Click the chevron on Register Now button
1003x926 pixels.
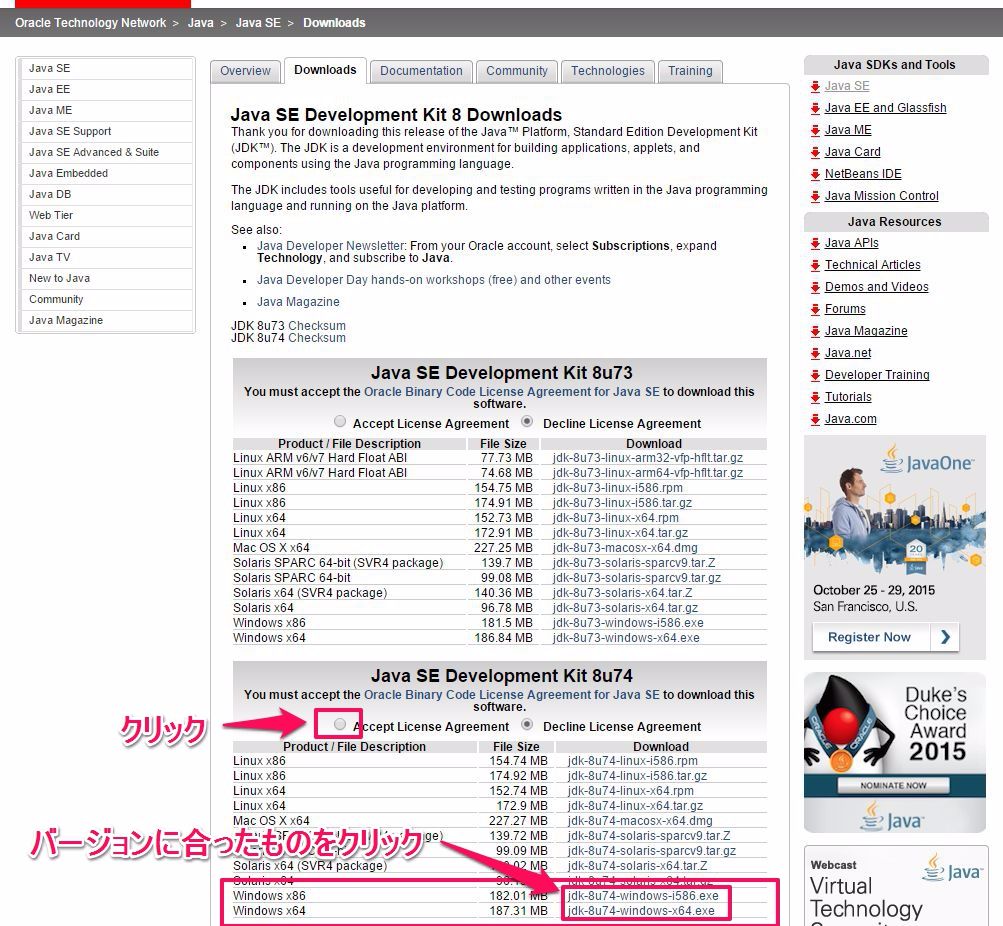(945, 636)
